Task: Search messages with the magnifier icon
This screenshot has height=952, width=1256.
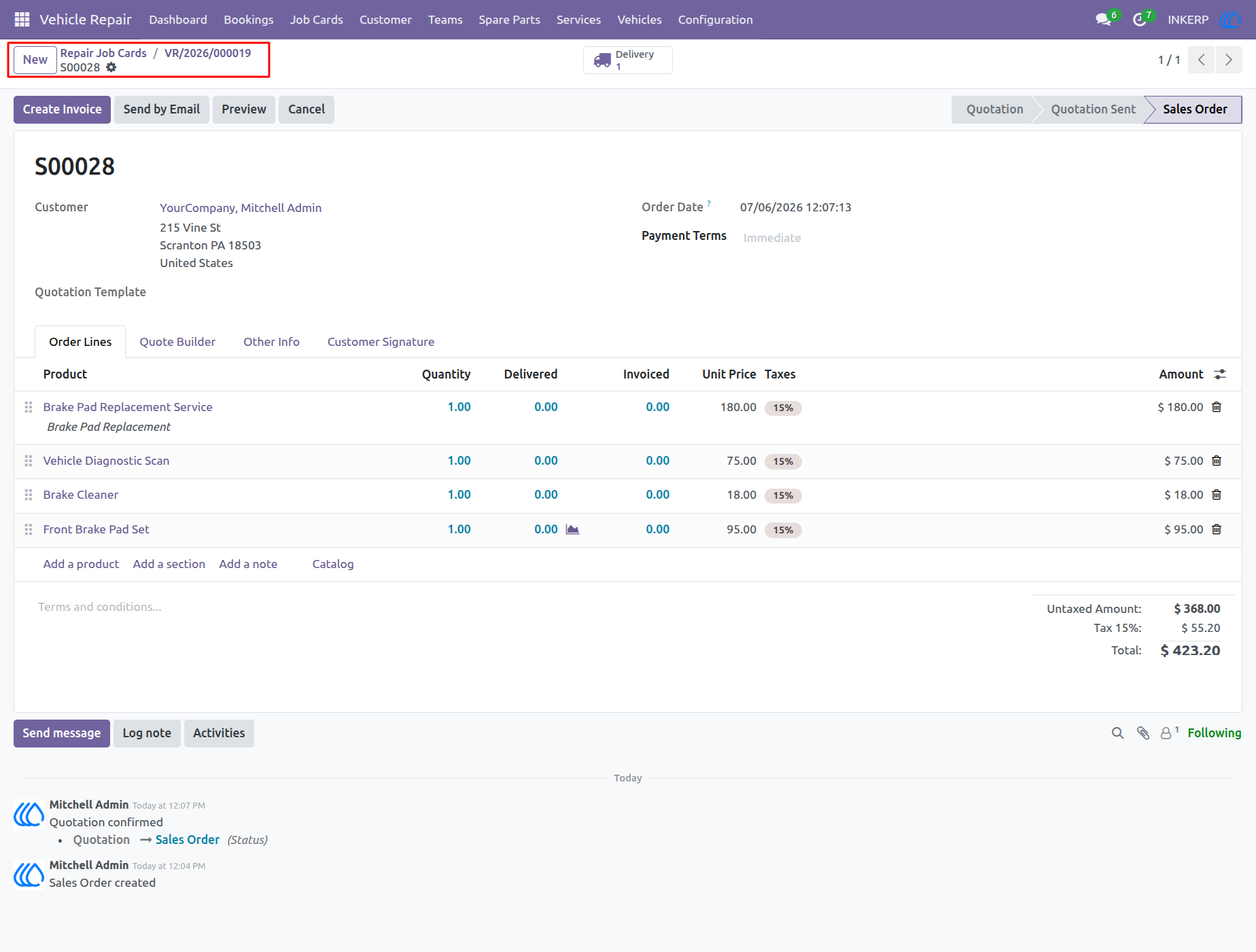Action: [x=1117, y=733]
